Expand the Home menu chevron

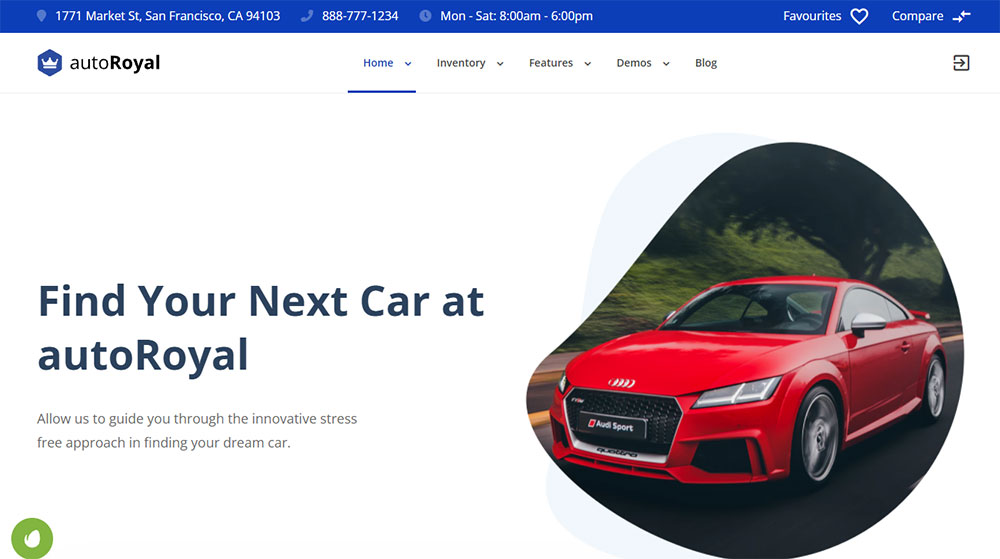[408, 63]
